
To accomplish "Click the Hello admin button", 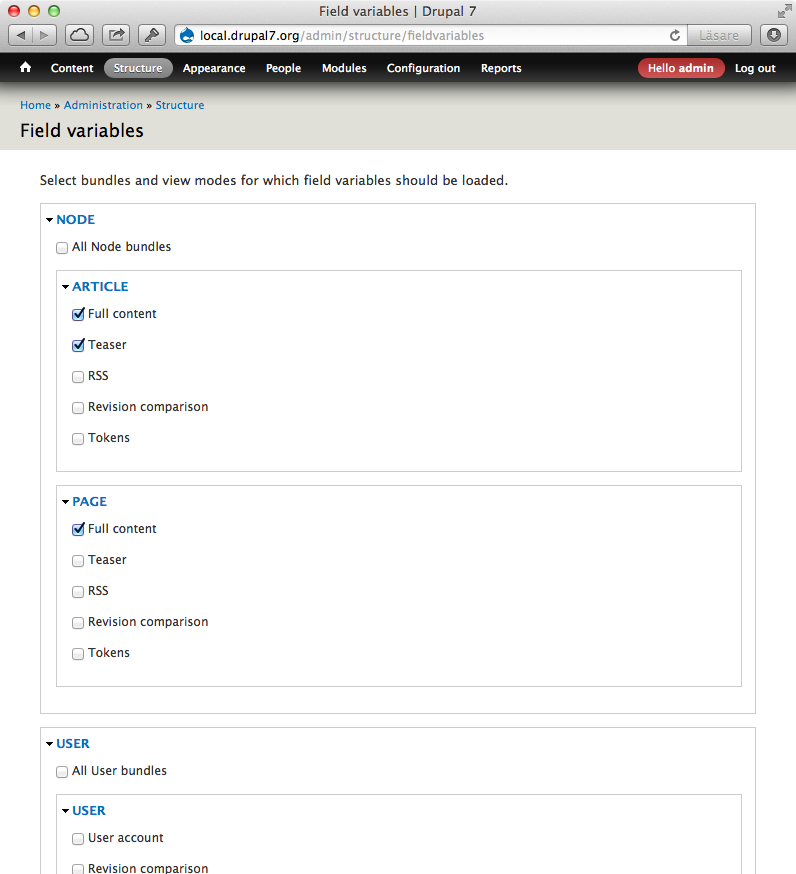I will click(x=681, y=68).
